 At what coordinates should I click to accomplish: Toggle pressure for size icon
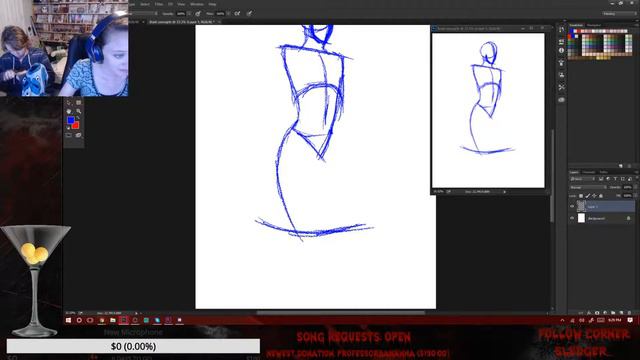(249, 13)
